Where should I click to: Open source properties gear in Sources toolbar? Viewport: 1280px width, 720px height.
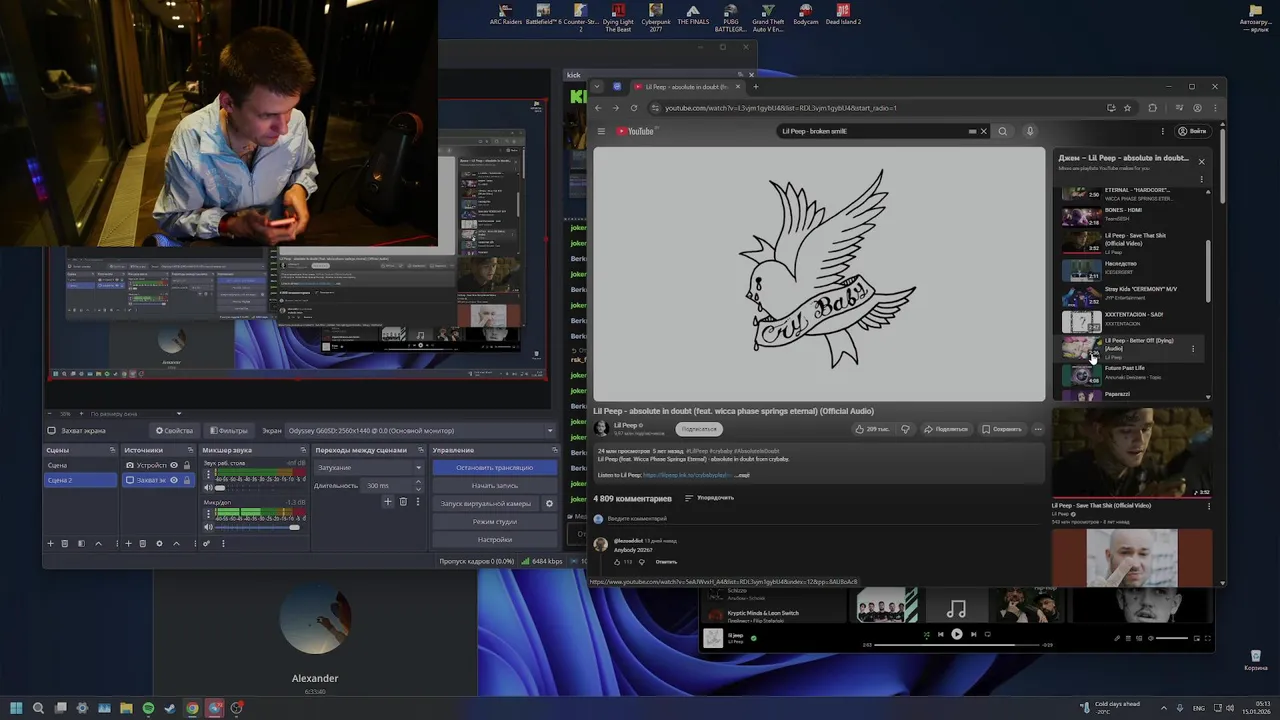tap(159, 543)
